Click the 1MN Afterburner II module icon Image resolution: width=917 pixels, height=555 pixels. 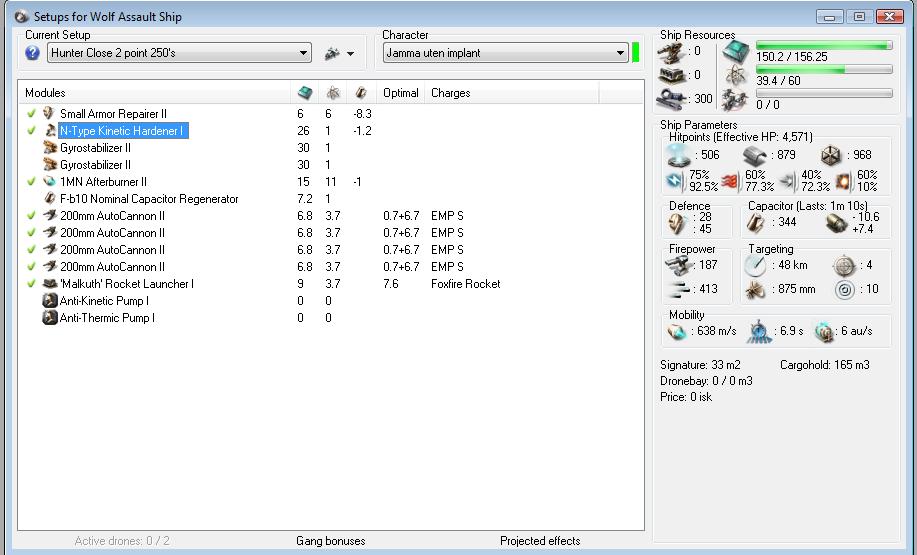[50, 181]
